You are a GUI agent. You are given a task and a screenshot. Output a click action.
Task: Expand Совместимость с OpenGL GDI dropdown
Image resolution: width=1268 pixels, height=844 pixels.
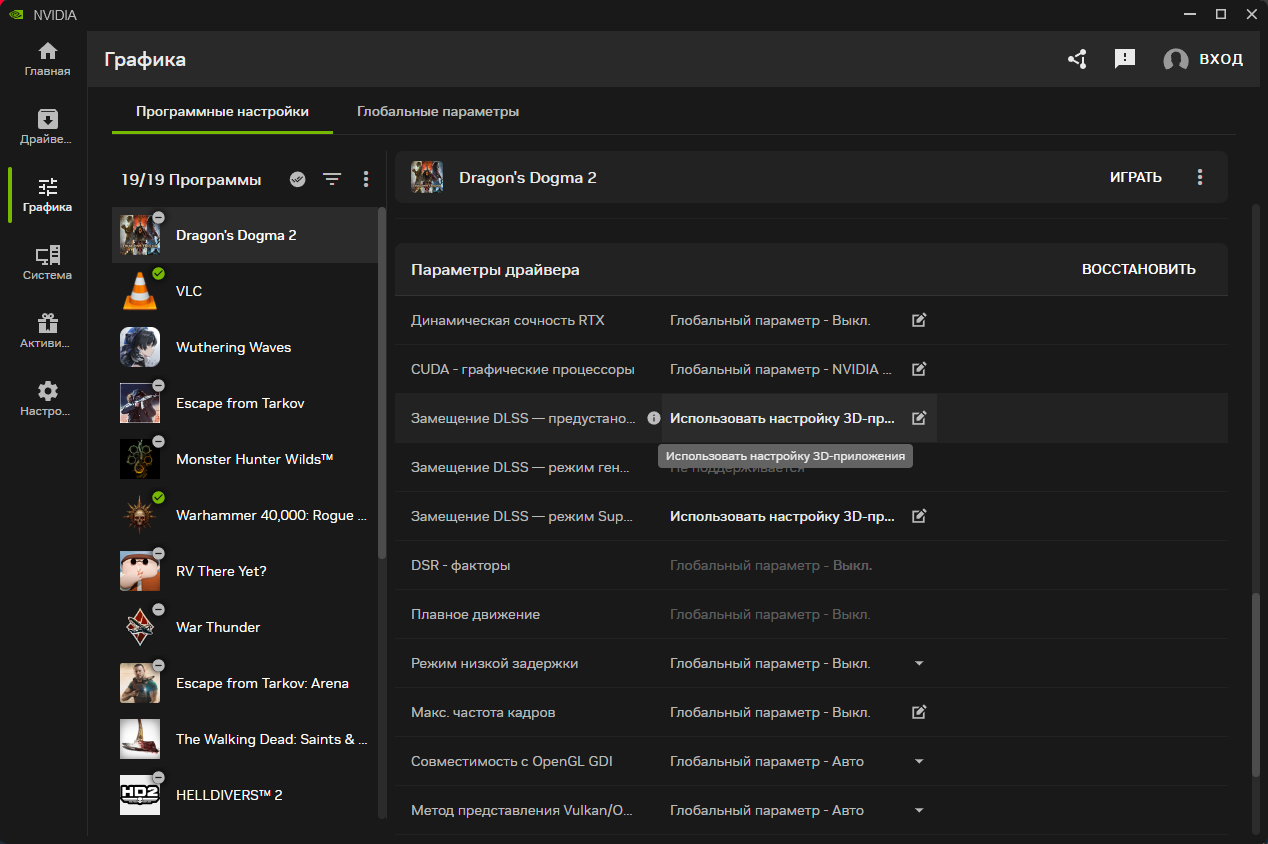[919, 761]
